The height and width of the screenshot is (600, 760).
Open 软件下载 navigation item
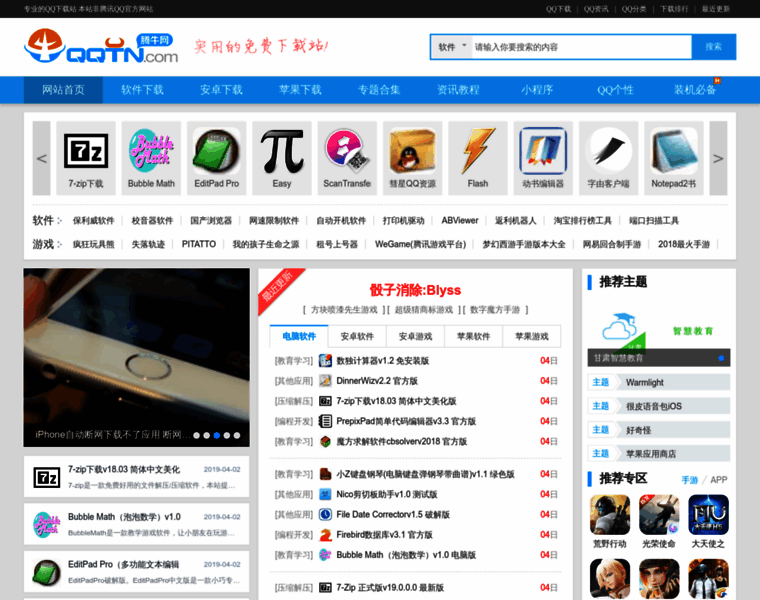pyautogui.click(x=142, y=90)
